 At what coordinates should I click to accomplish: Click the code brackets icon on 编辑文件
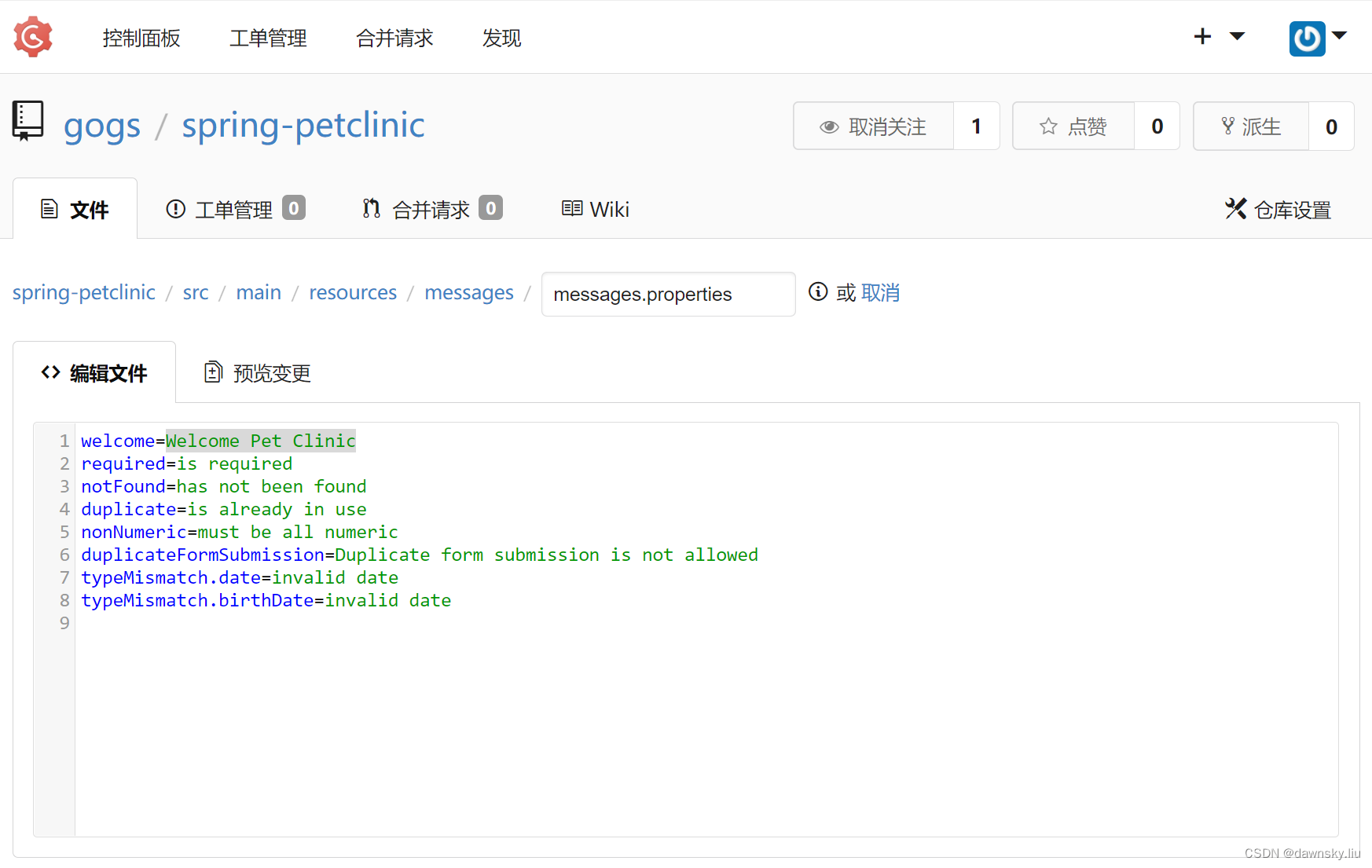point(51,372)
